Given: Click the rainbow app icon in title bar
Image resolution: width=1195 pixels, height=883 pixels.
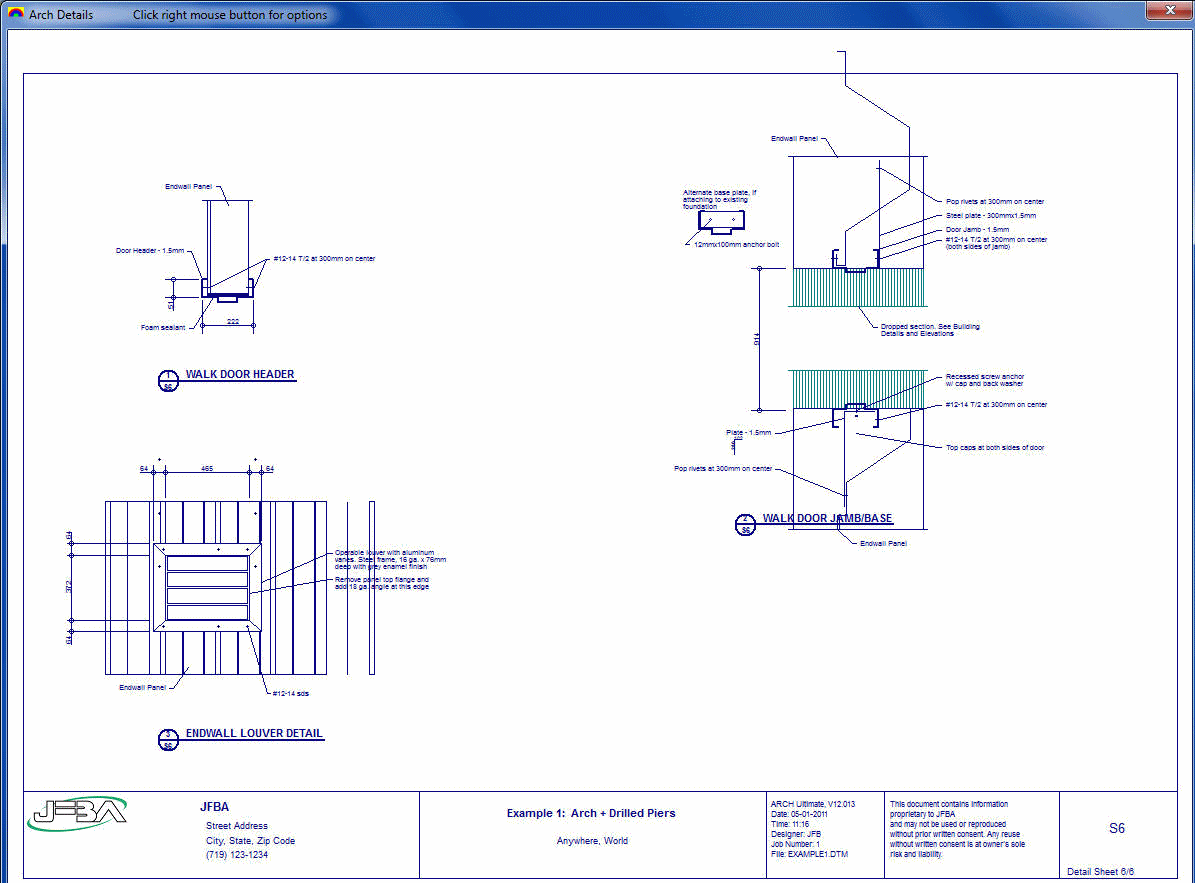Looking at the screenshot, I should [15, 15].
